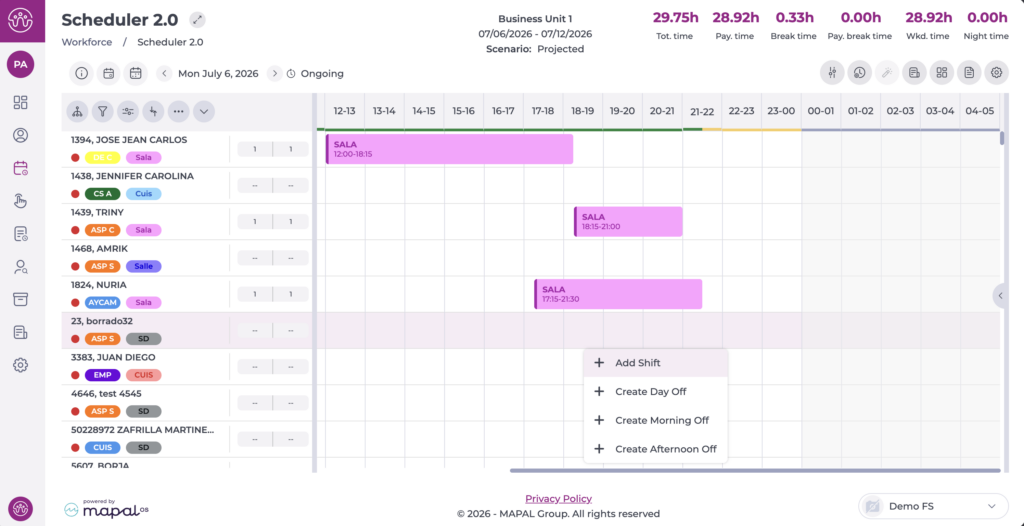1024x526 pixels.
Task: Expand the collapsed right side panel arrow
Action: coord(999,296)
